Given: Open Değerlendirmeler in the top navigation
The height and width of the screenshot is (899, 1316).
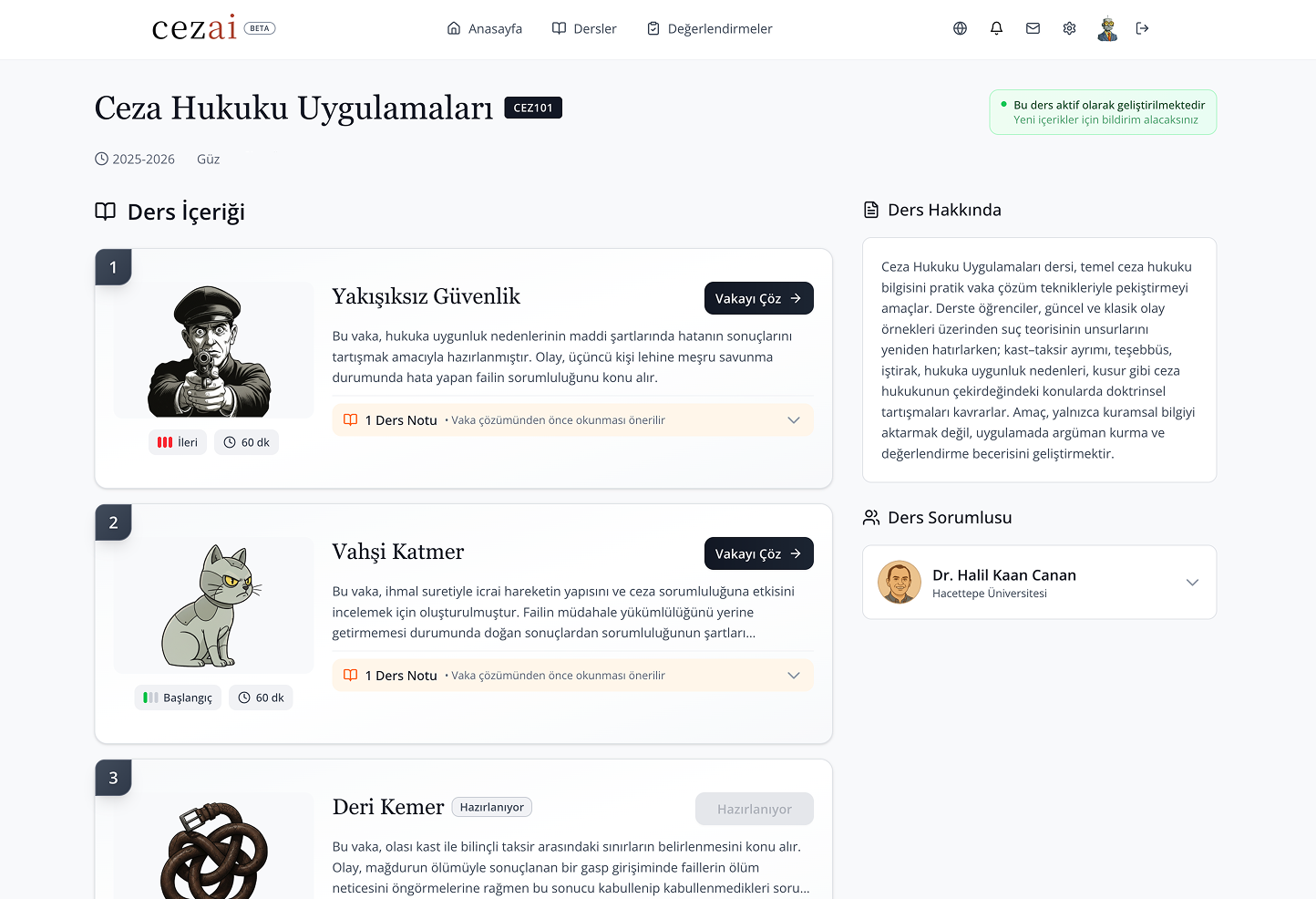Looking at the screenshot, I should pos(709,28).
